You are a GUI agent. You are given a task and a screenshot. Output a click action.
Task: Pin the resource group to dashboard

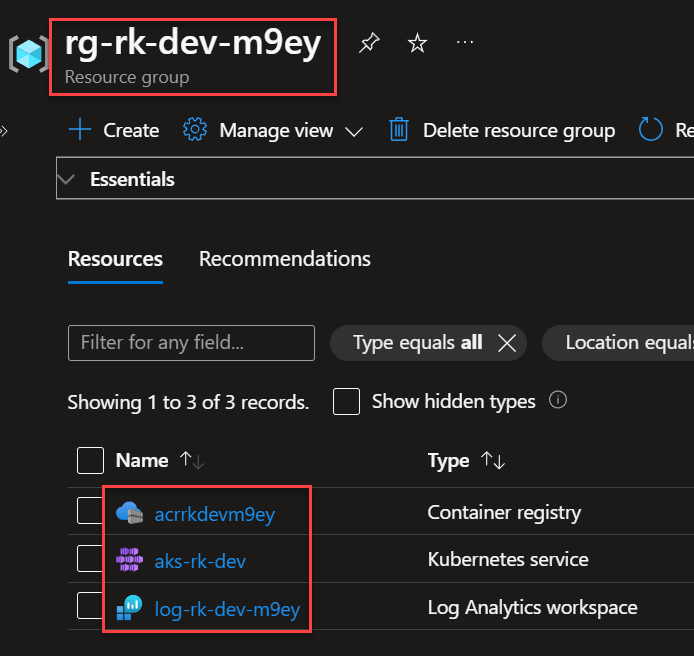pos(369,43)
